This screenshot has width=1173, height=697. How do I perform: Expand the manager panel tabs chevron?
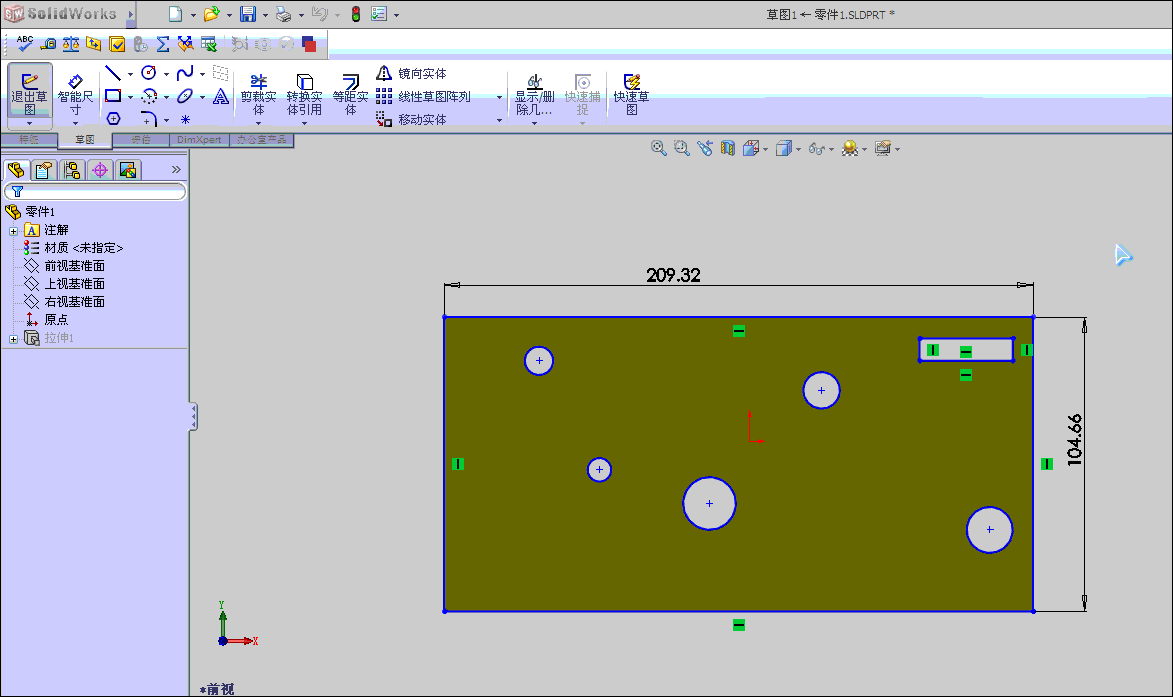point(177,170)
